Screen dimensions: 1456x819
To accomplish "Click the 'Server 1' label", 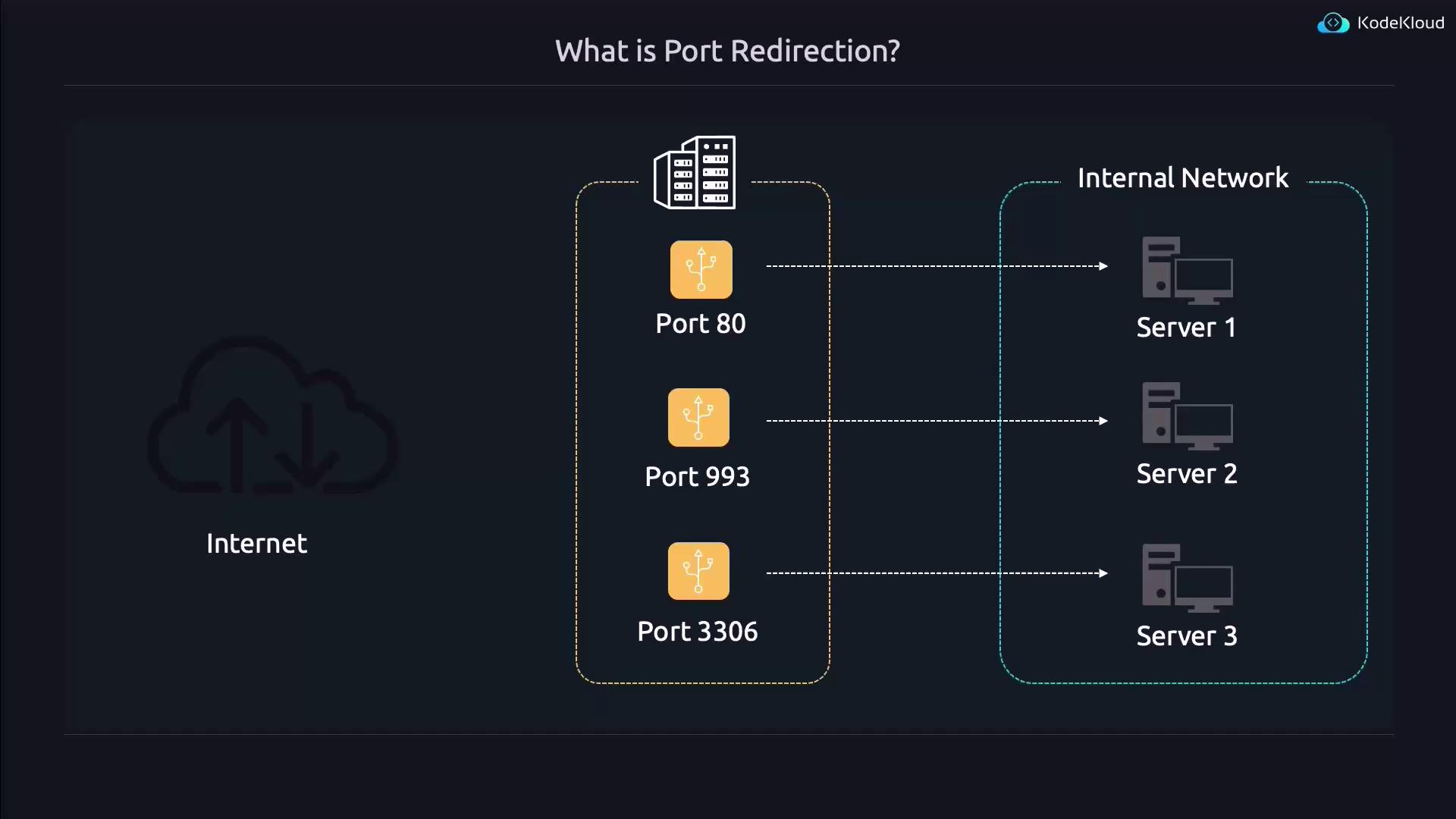I will 1187,328.
